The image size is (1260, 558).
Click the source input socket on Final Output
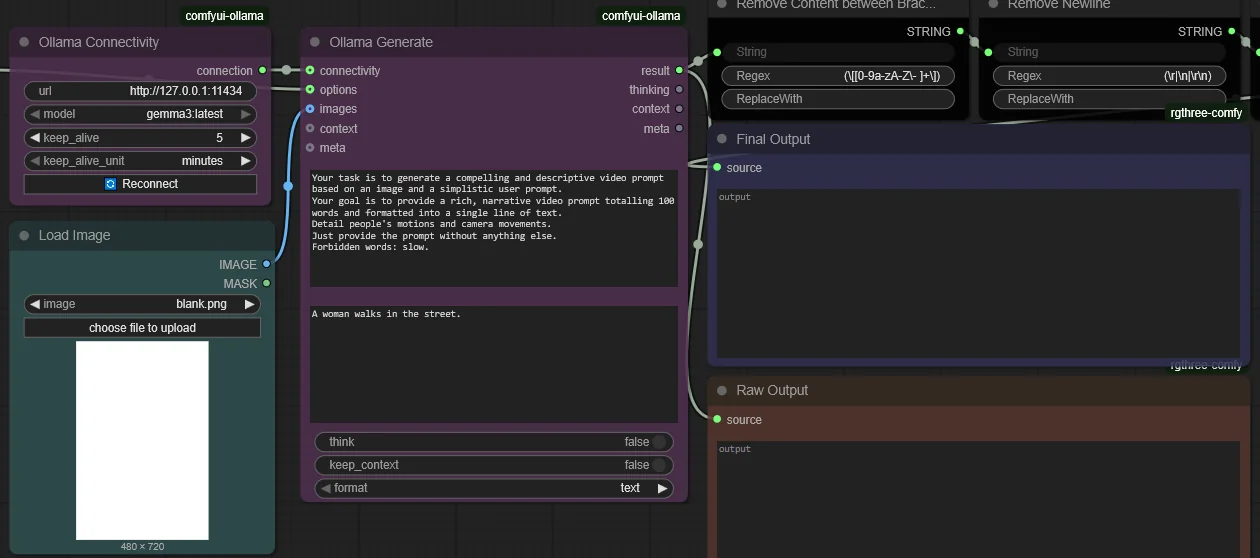[717, 167]
